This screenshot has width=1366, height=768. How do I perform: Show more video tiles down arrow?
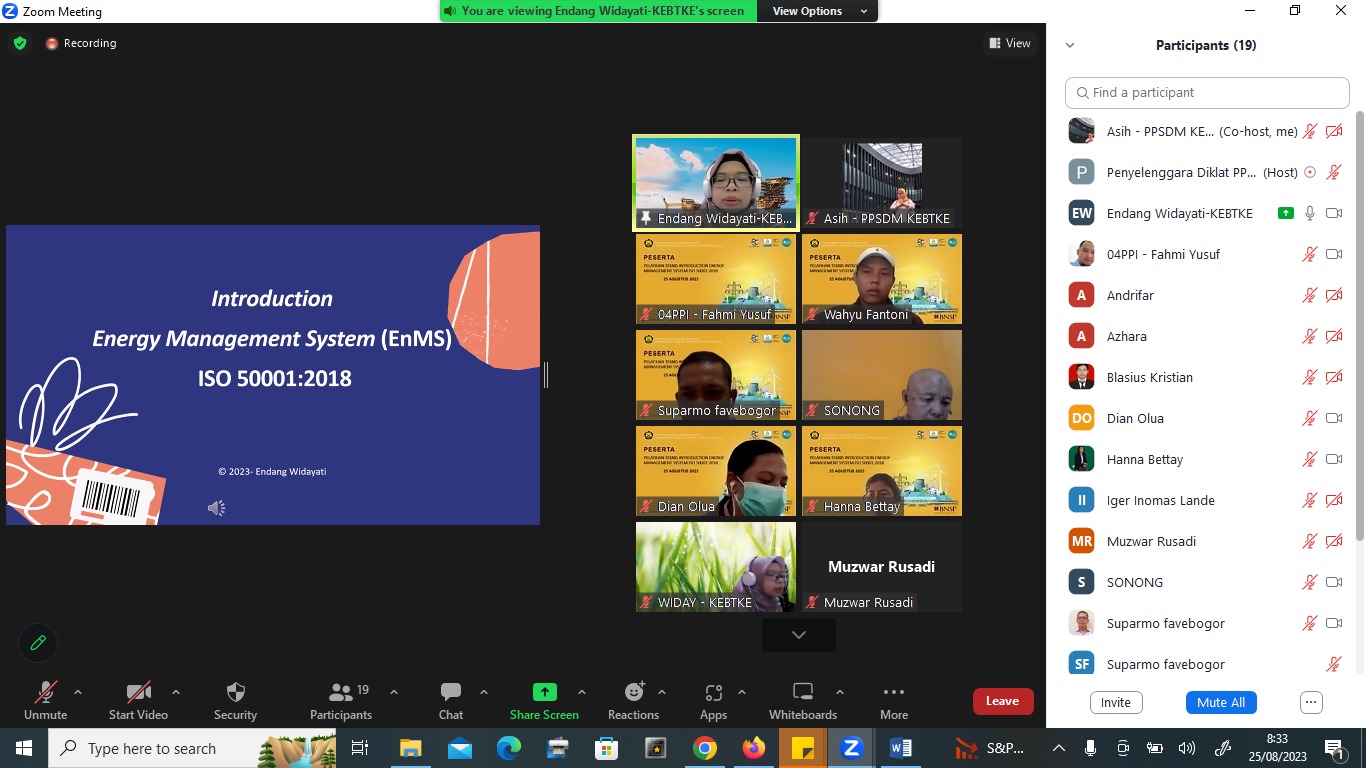pyautogui.click(x=798, y=635)
